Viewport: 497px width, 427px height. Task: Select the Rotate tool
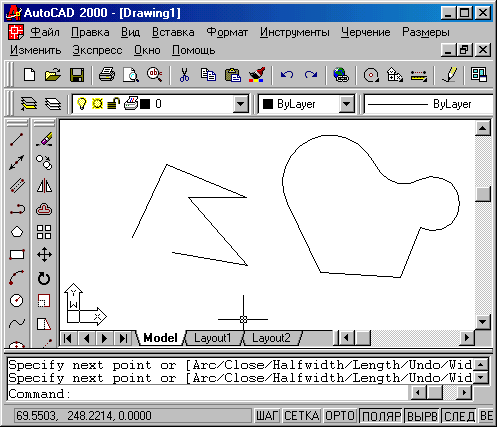44,278
